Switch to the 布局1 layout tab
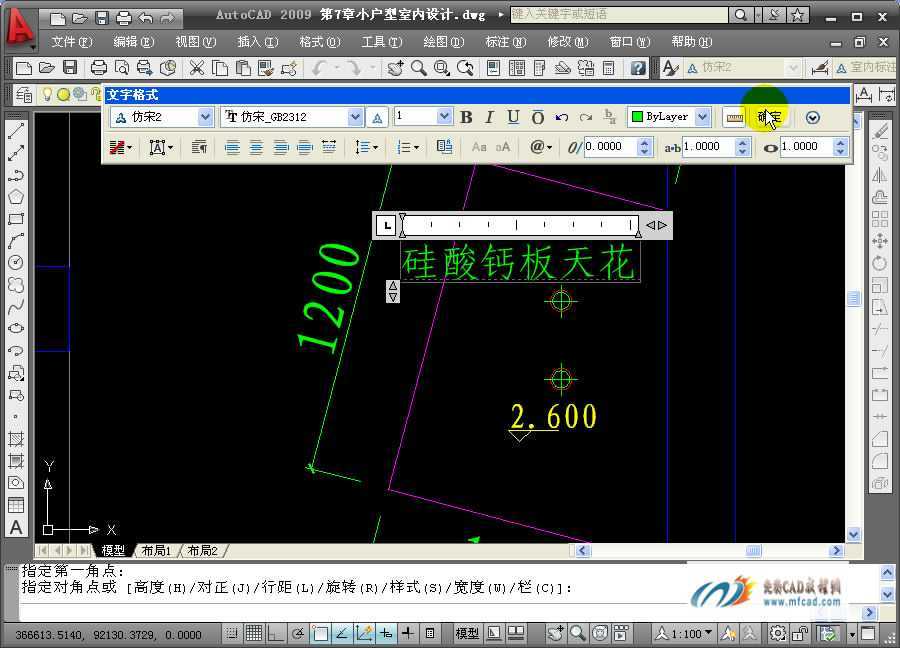The image size is (900, 648). (x=156, y=551)
